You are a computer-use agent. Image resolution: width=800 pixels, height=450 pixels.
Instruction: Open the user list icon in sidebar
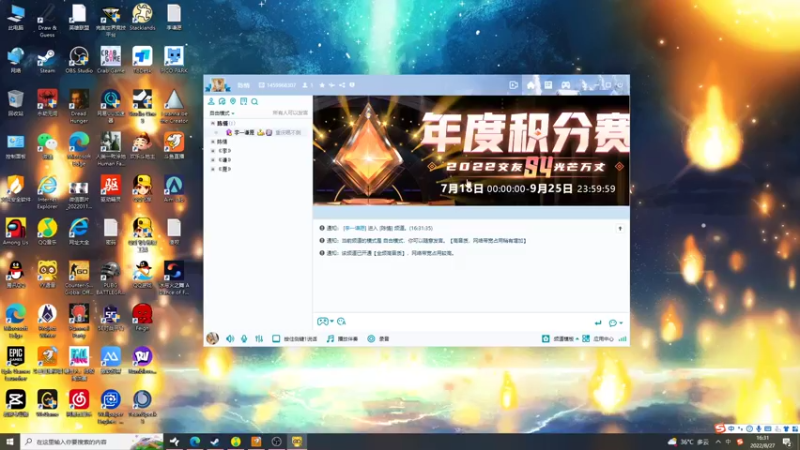[211, 102]
